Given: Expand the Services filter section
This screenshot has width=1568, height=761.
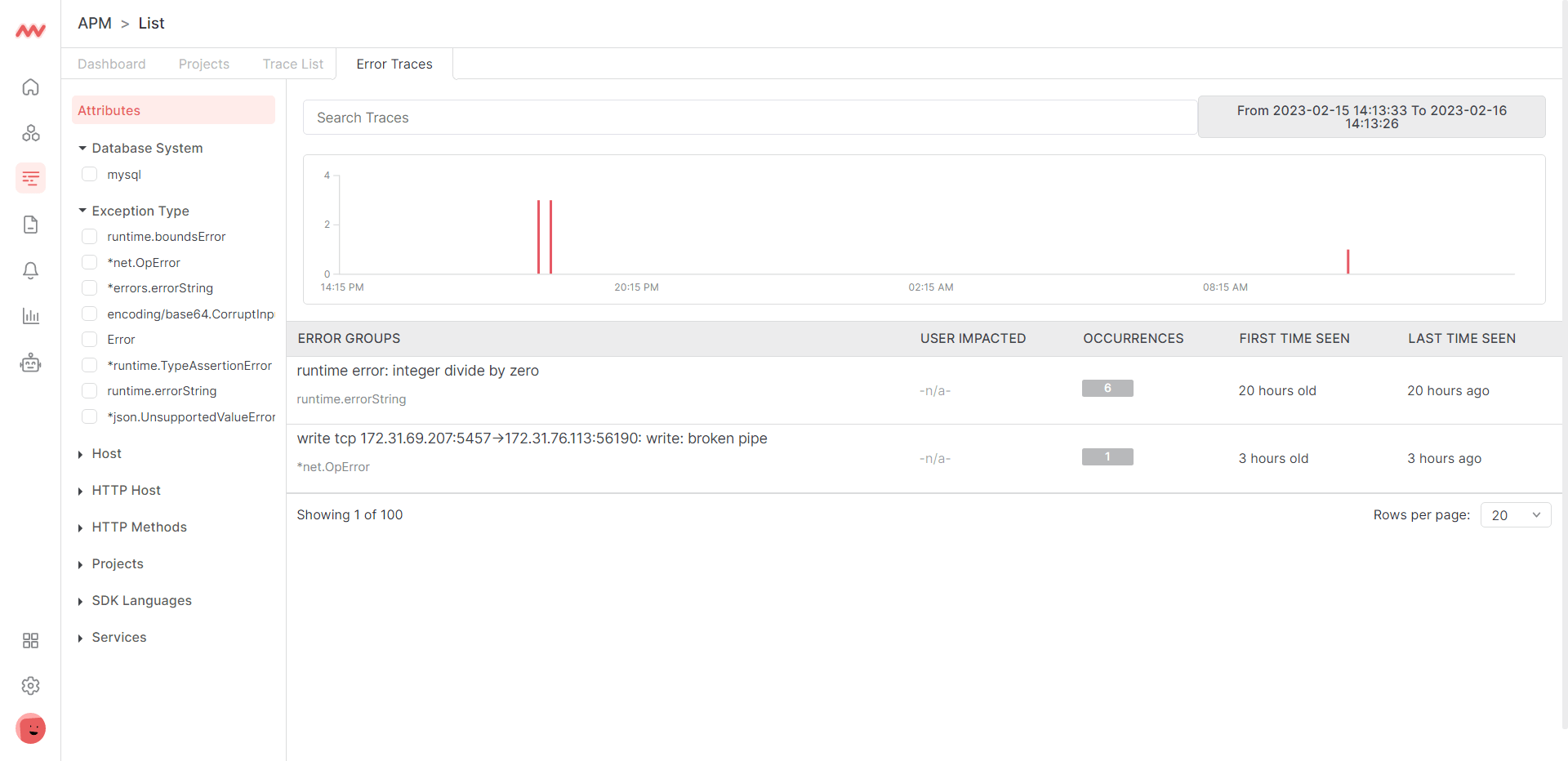Looking at the screenshot, I should pyautogui.click(x=112, y=638).
